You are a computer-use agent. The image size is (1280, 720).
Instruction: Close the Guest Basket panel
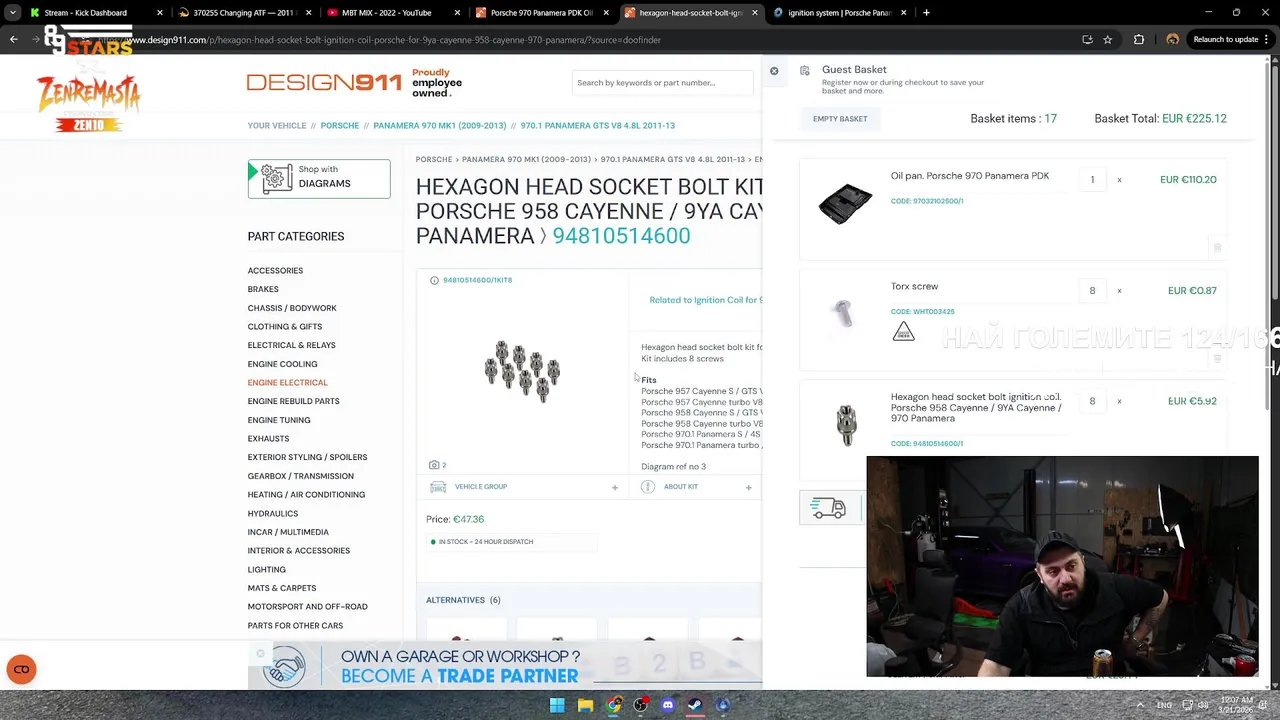774,71
